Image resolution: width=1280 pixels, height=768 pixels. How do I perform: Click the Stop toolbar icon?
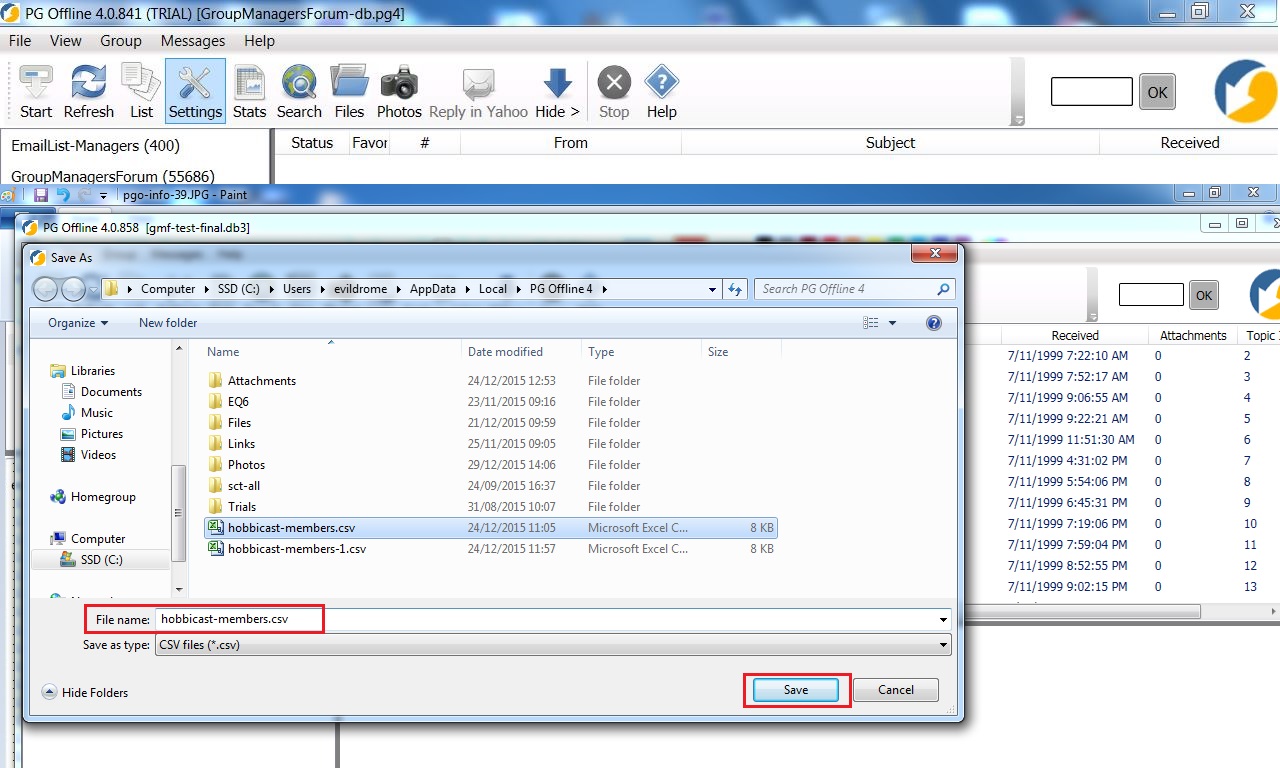(x=614, y=91)
